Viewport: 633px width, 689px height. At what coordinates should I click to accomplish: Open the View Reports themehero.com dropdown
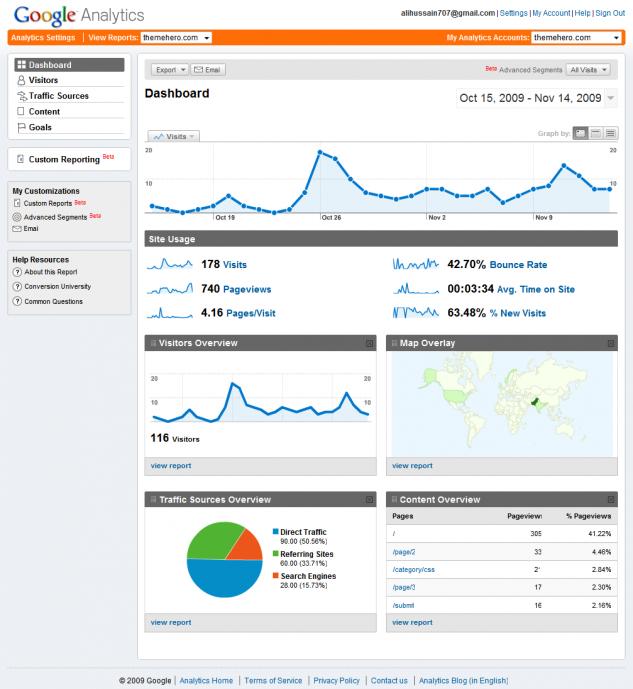tap(176, 38)
